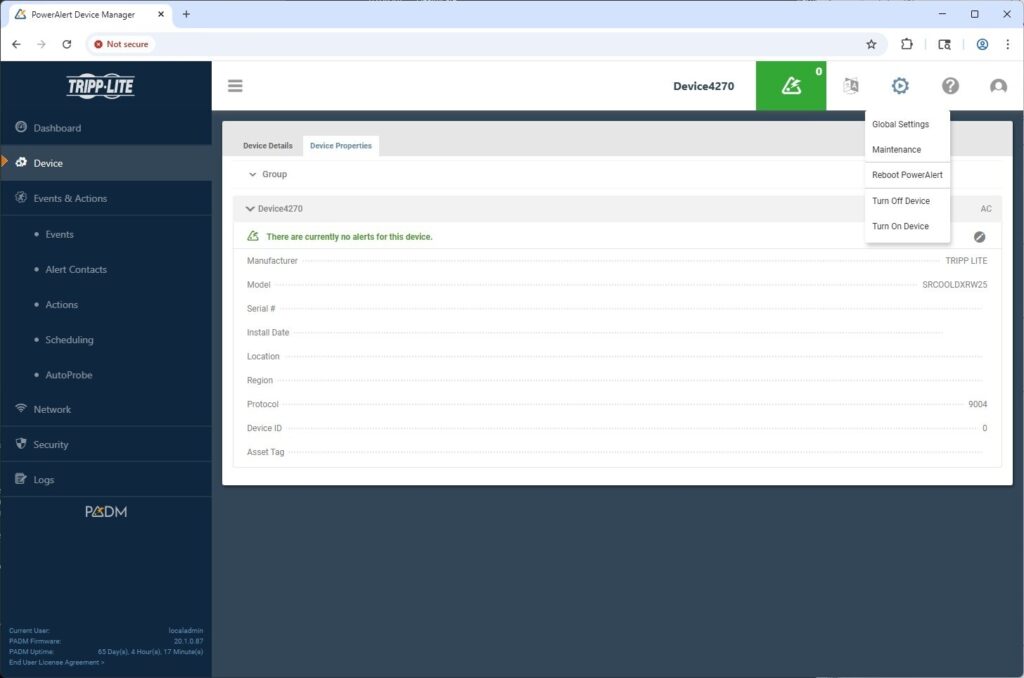
Task: Bookmark this page with star icon
Action: point(871,44)
